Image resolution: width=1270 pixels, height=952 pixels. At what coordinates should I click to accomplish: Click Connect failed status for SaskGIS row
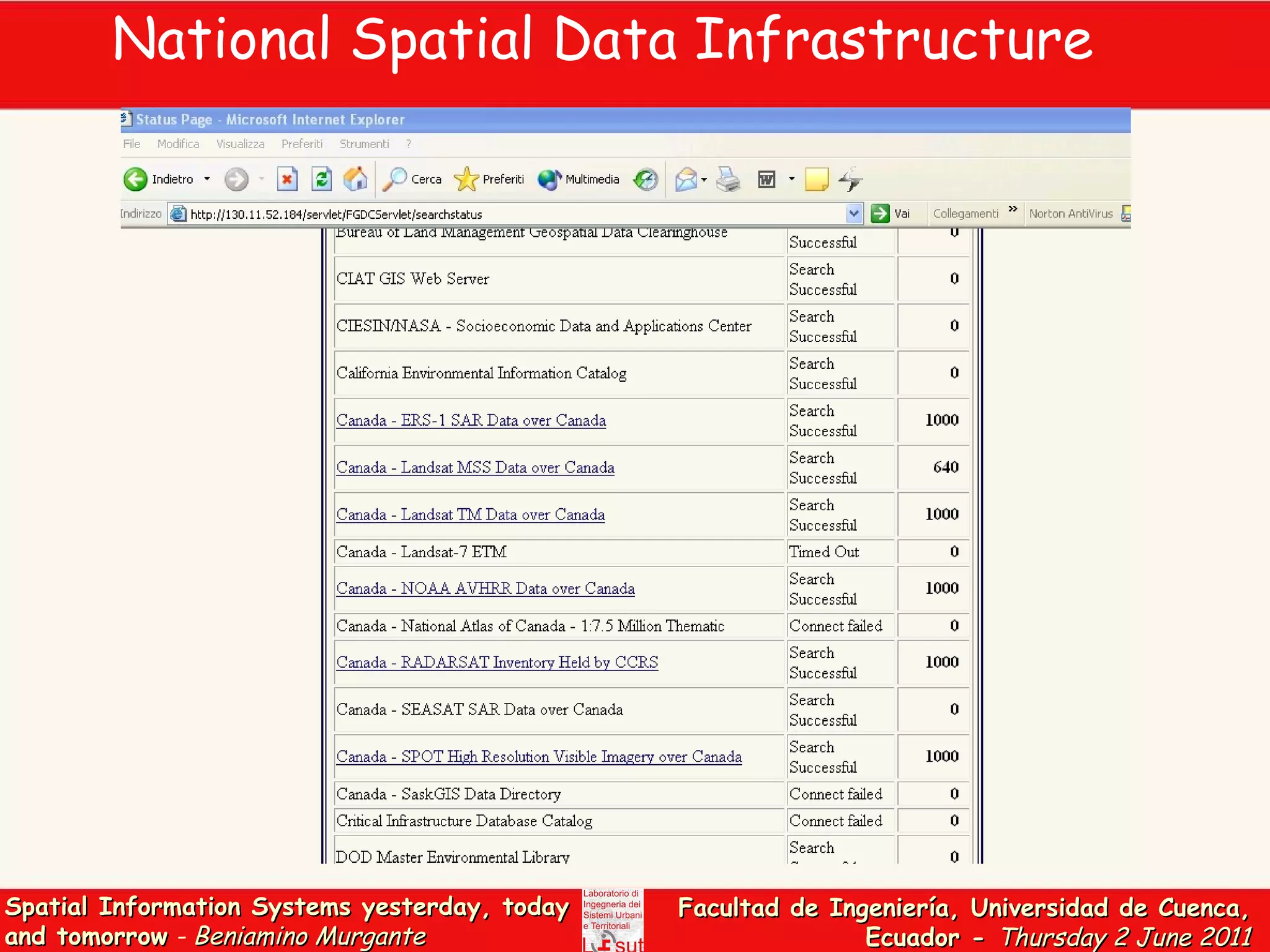coord(841,794)
